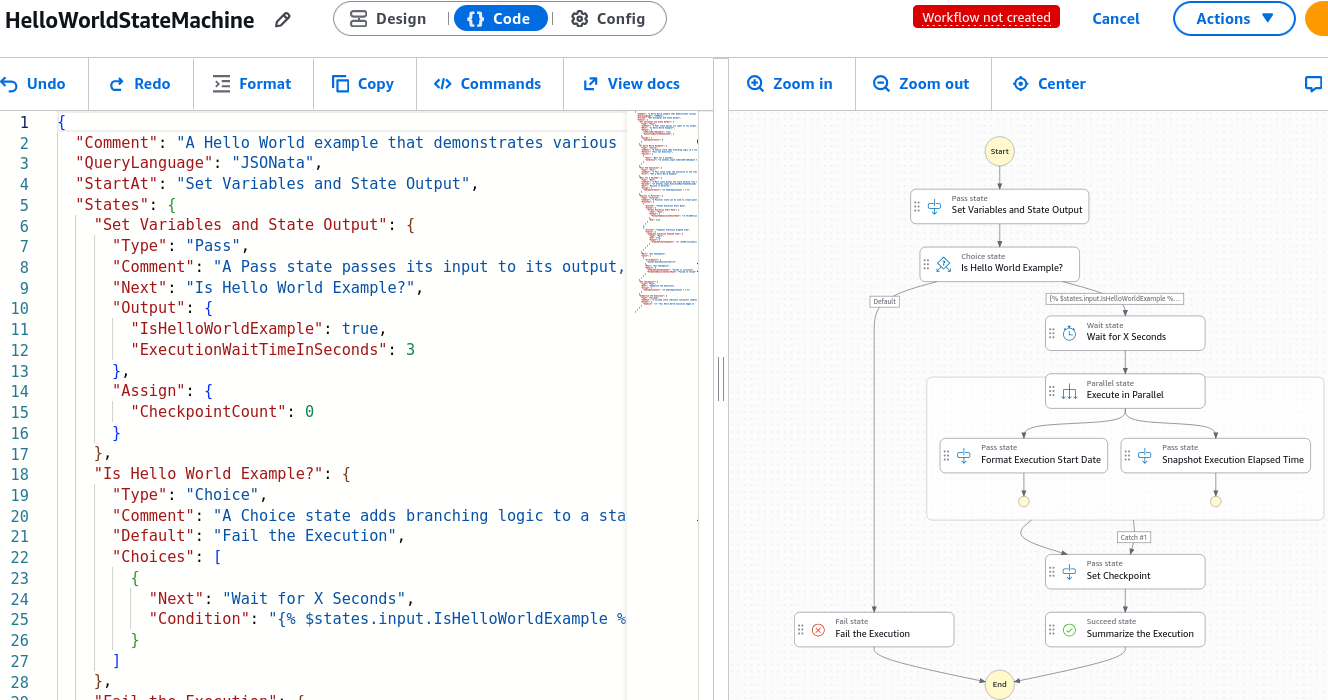This screenshot has width=1328, height=700.
Task: Select the End node in the graph
Action: click(x=999, y=685)
